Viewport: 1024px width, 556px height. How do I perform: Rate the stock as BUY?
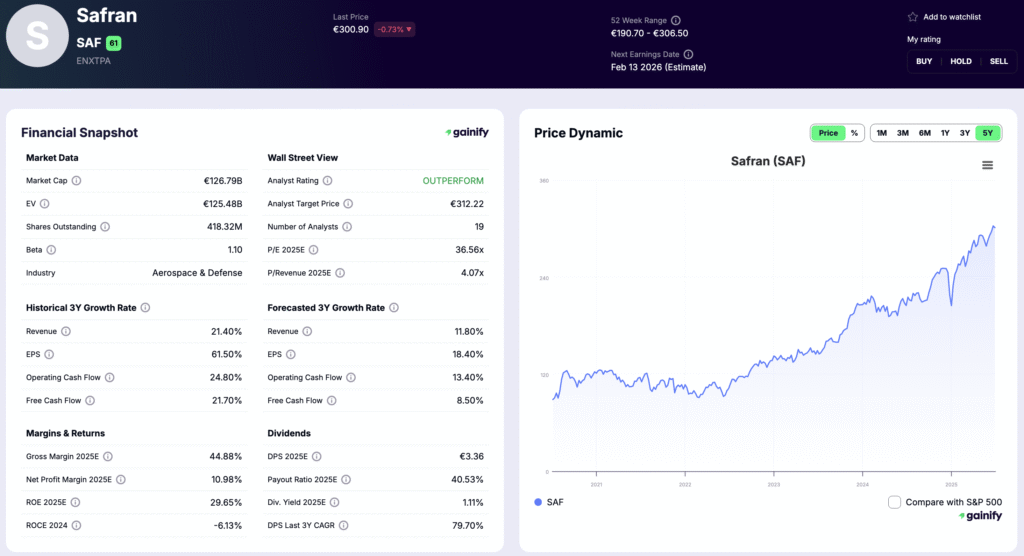[x=924, y=61]
